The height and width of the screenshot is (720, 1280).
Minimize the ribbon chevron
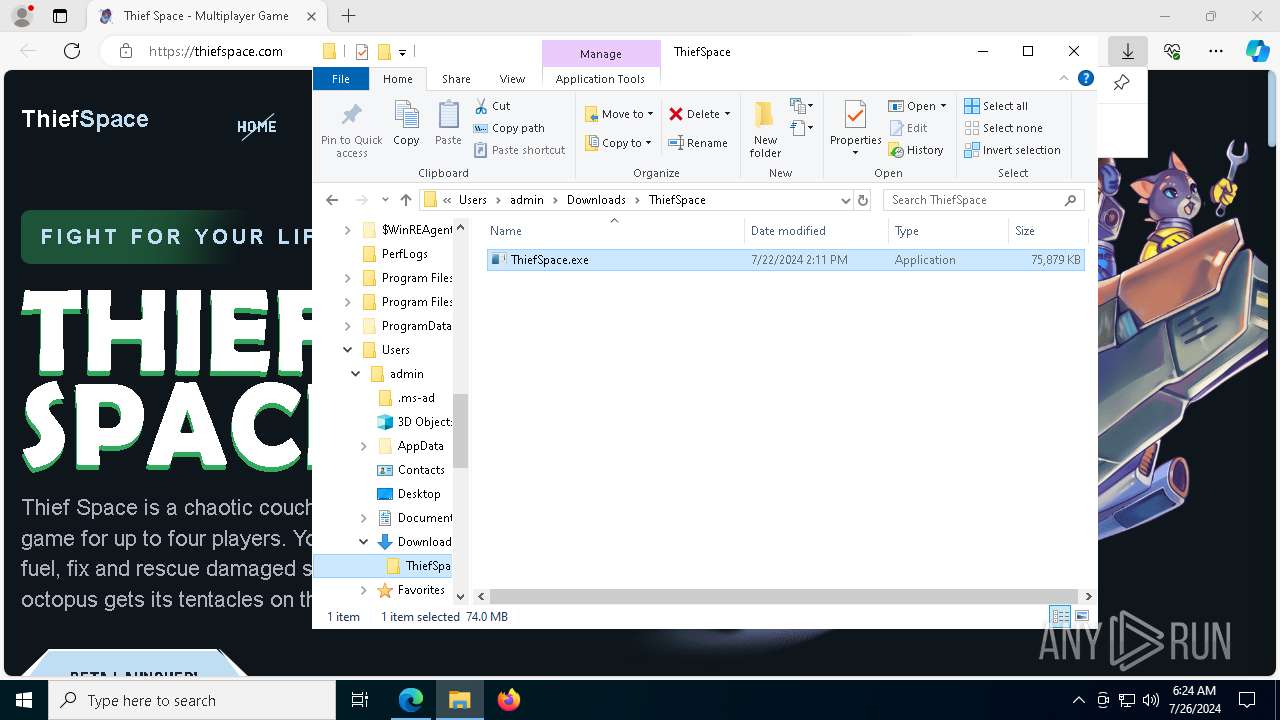(1064, 78)
